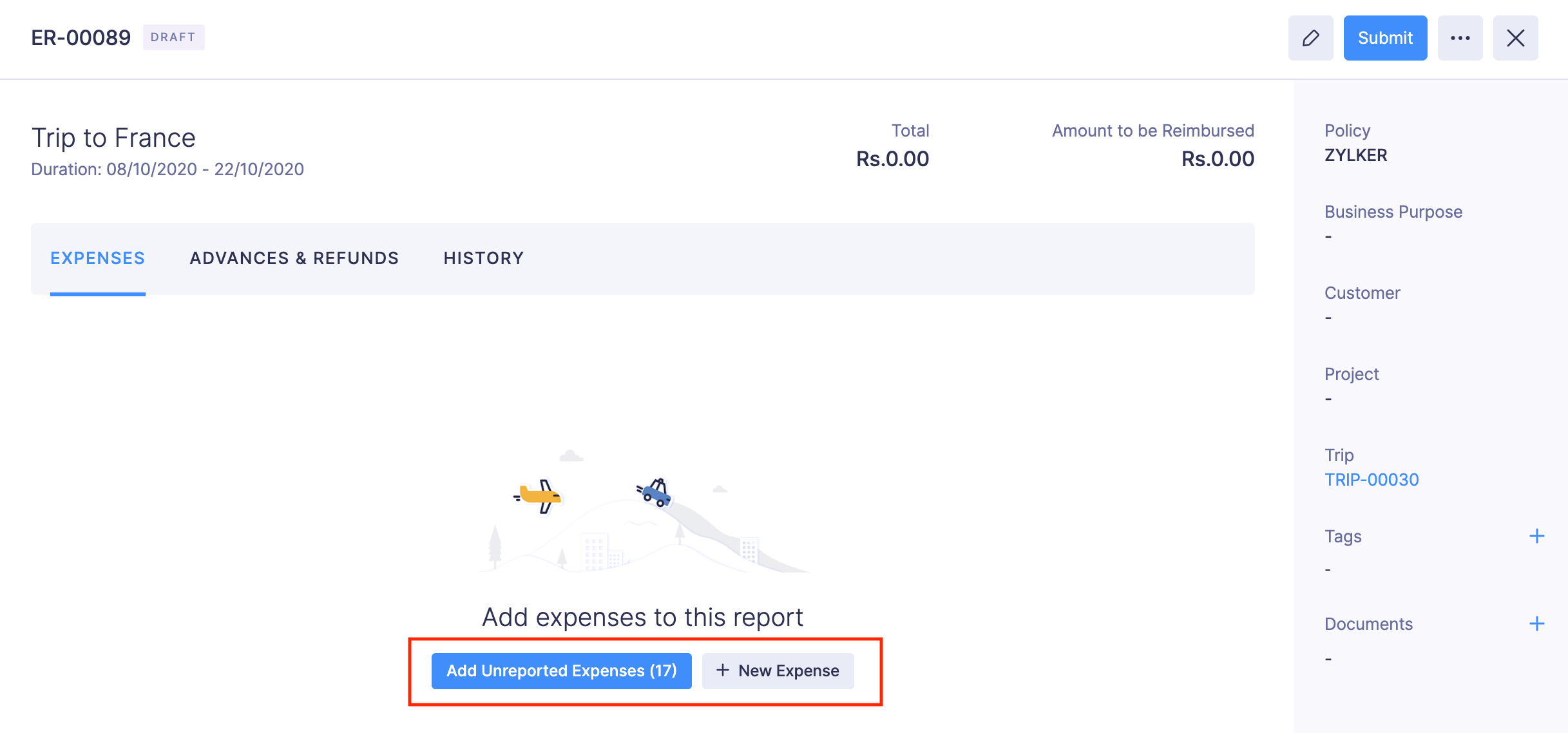Screen dimensions: 1568x733
Task: Open the History tab
Action: (483, 258)
